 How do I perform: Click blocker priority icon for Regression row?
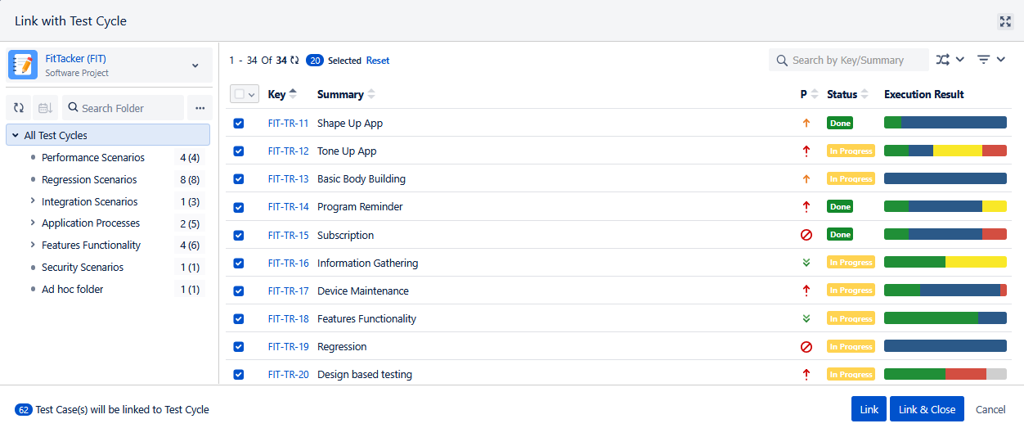pos(806,346)
